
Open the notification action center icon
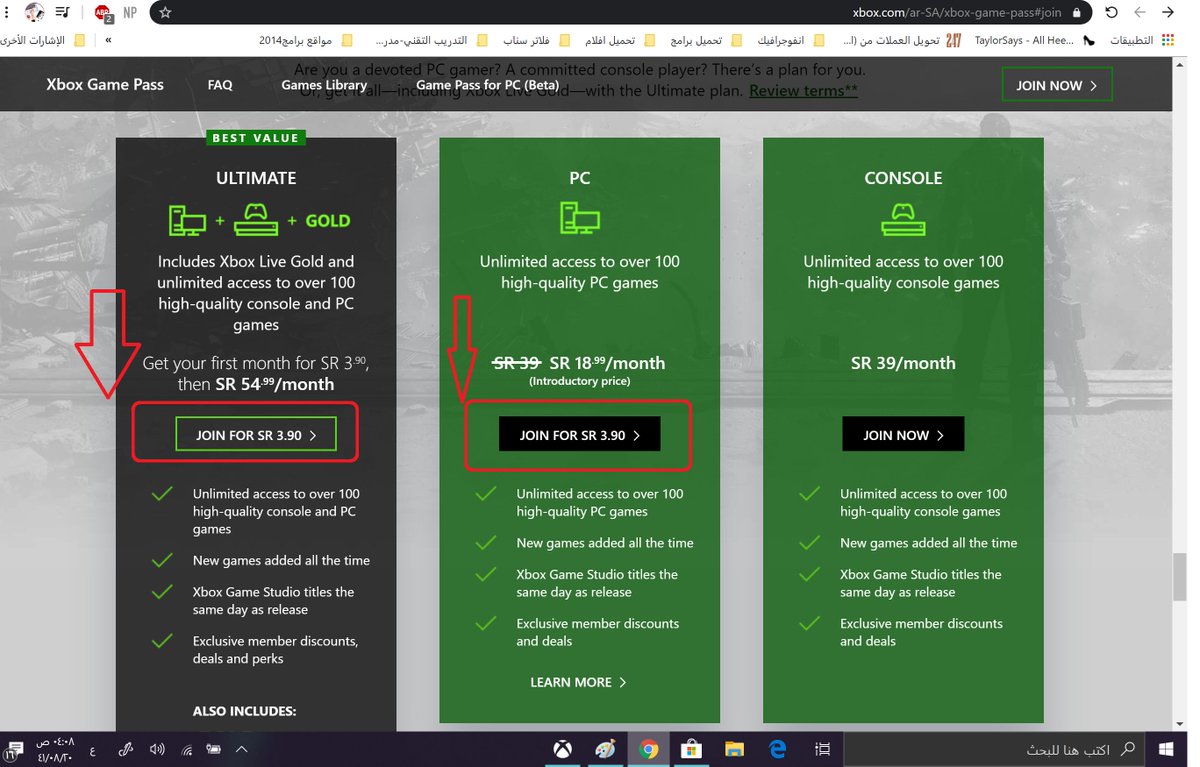pyautogui.click(x=11, y=751)
